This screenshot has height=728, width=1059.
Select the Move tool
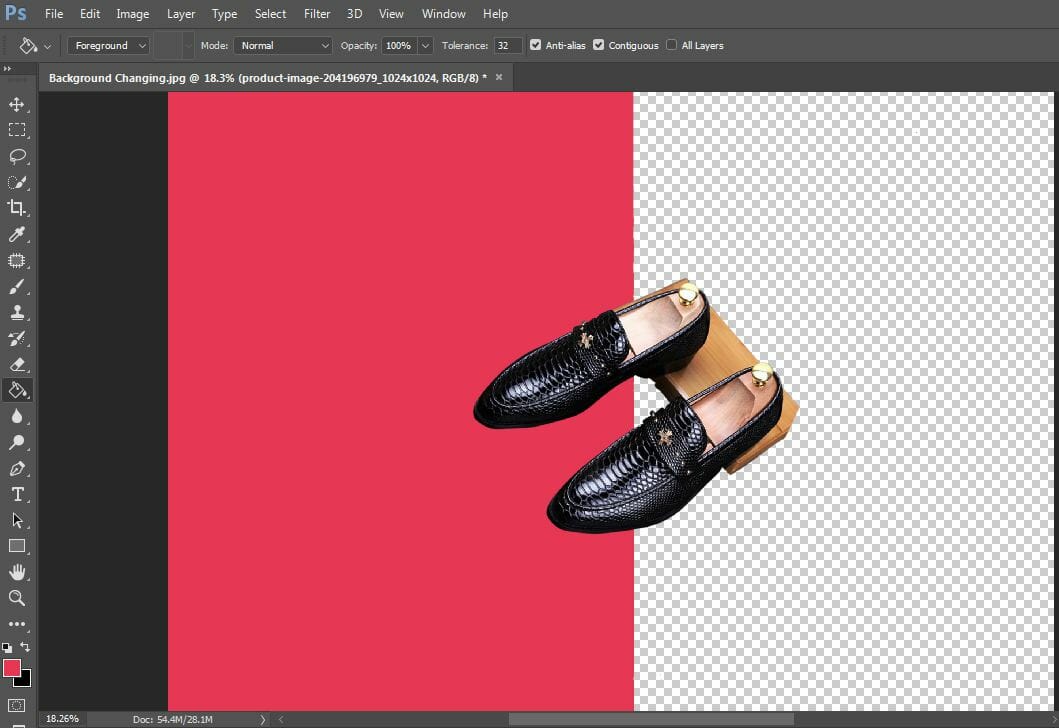point(16,103)
